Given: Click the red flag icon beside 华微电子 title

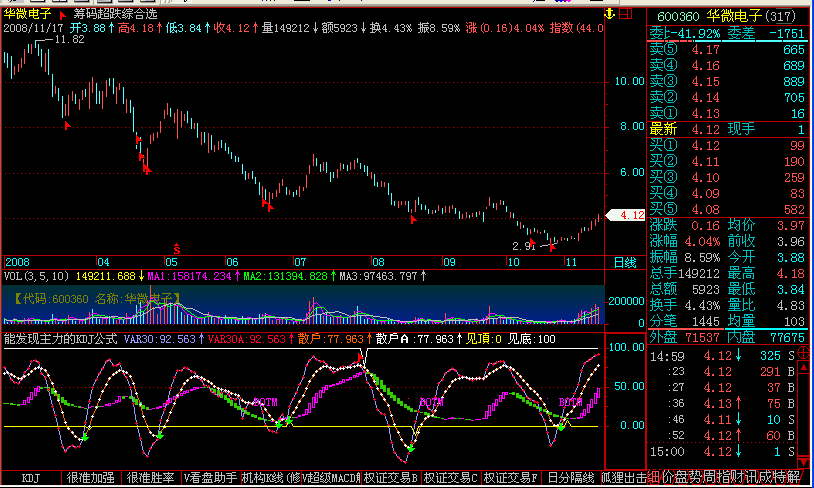Looking at the screenshot, I should pyautogui.click(x=63, y=15).
